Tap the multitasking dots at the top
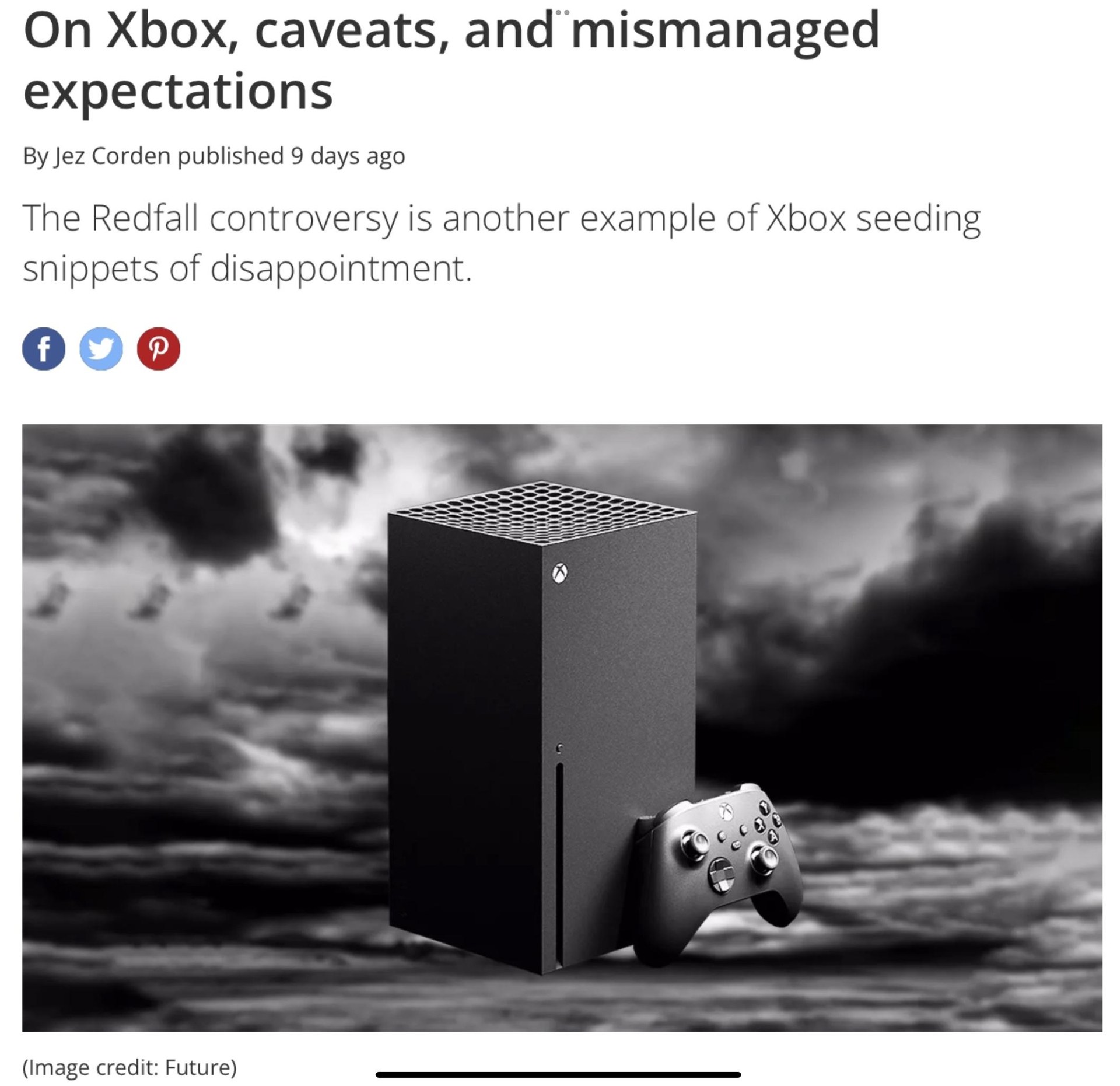This screenshot has height=1086, width=1120. [562, 12]
